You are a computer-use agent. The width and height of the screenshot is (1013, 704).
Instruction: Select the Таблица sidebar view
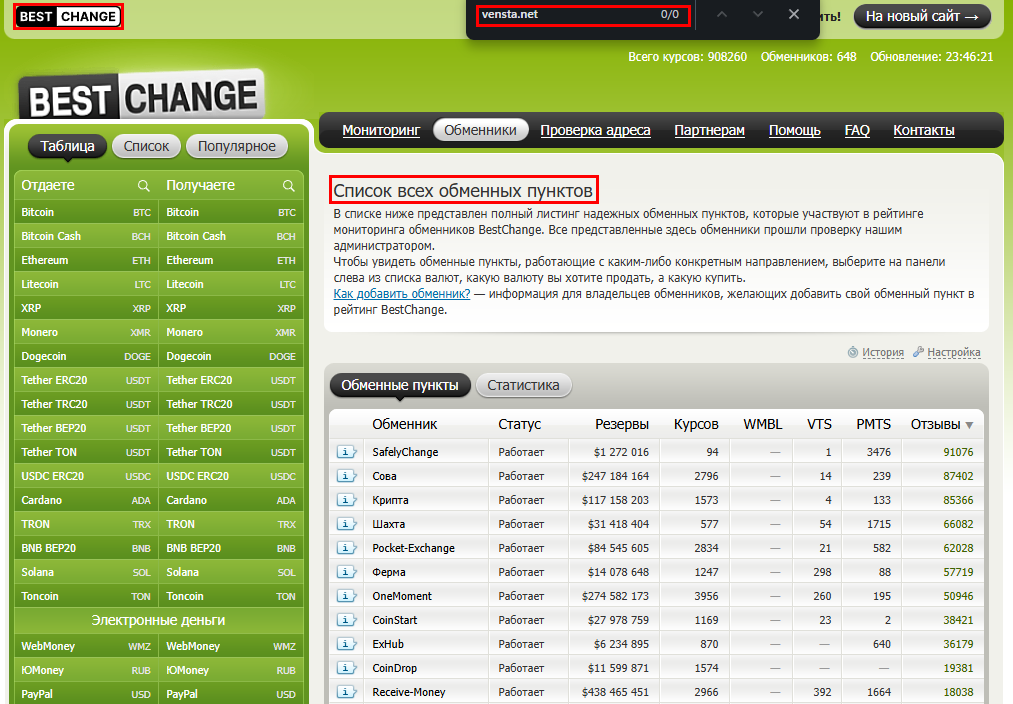[67, 146]
